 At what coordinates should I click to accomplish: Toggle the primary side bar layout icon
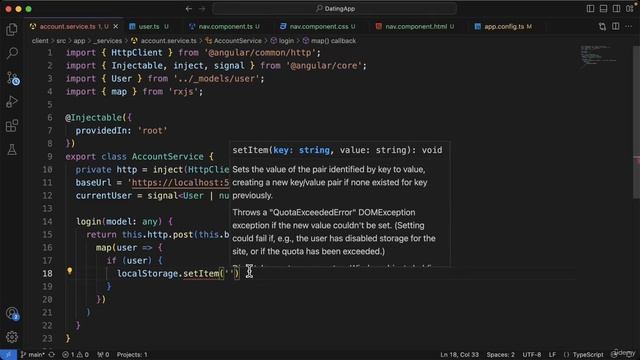[590, 9]
